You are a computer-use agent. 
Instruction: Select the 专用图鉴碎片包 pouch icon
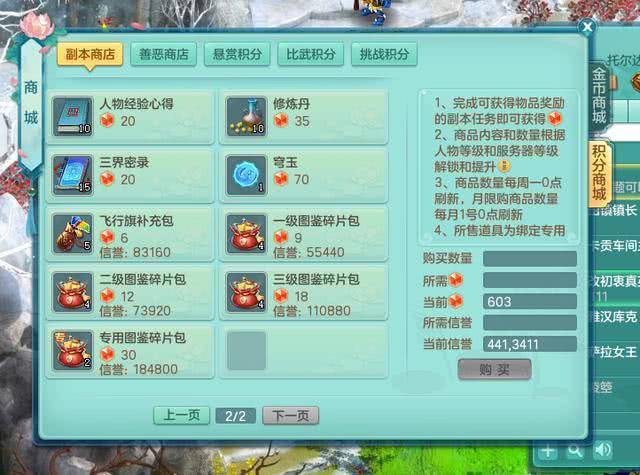pos(73,351)
